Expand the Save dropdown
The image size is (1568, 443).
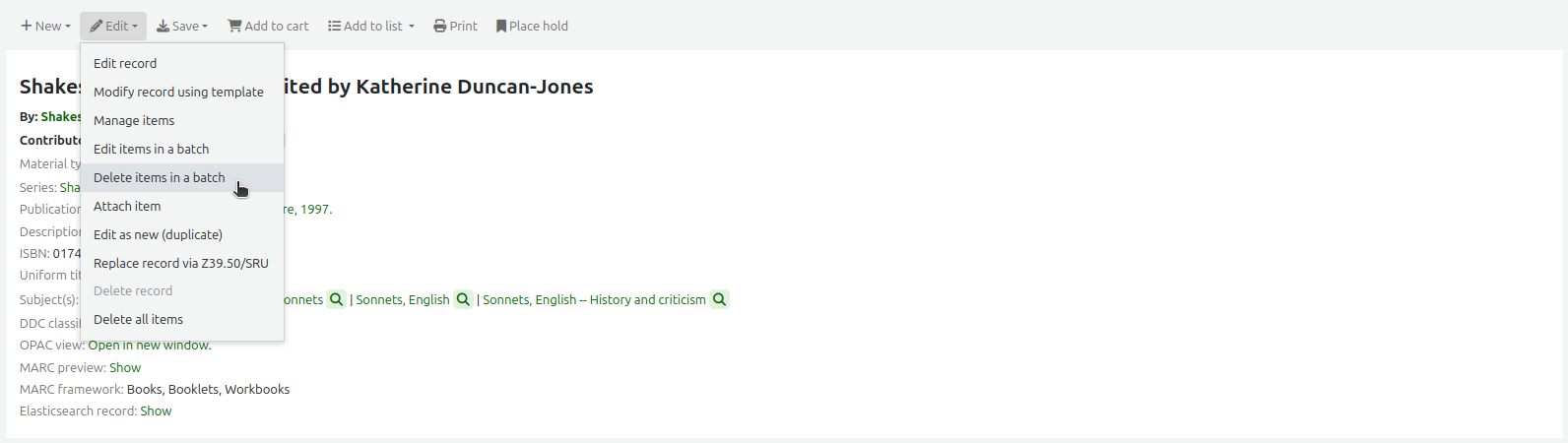click(182, 27)
